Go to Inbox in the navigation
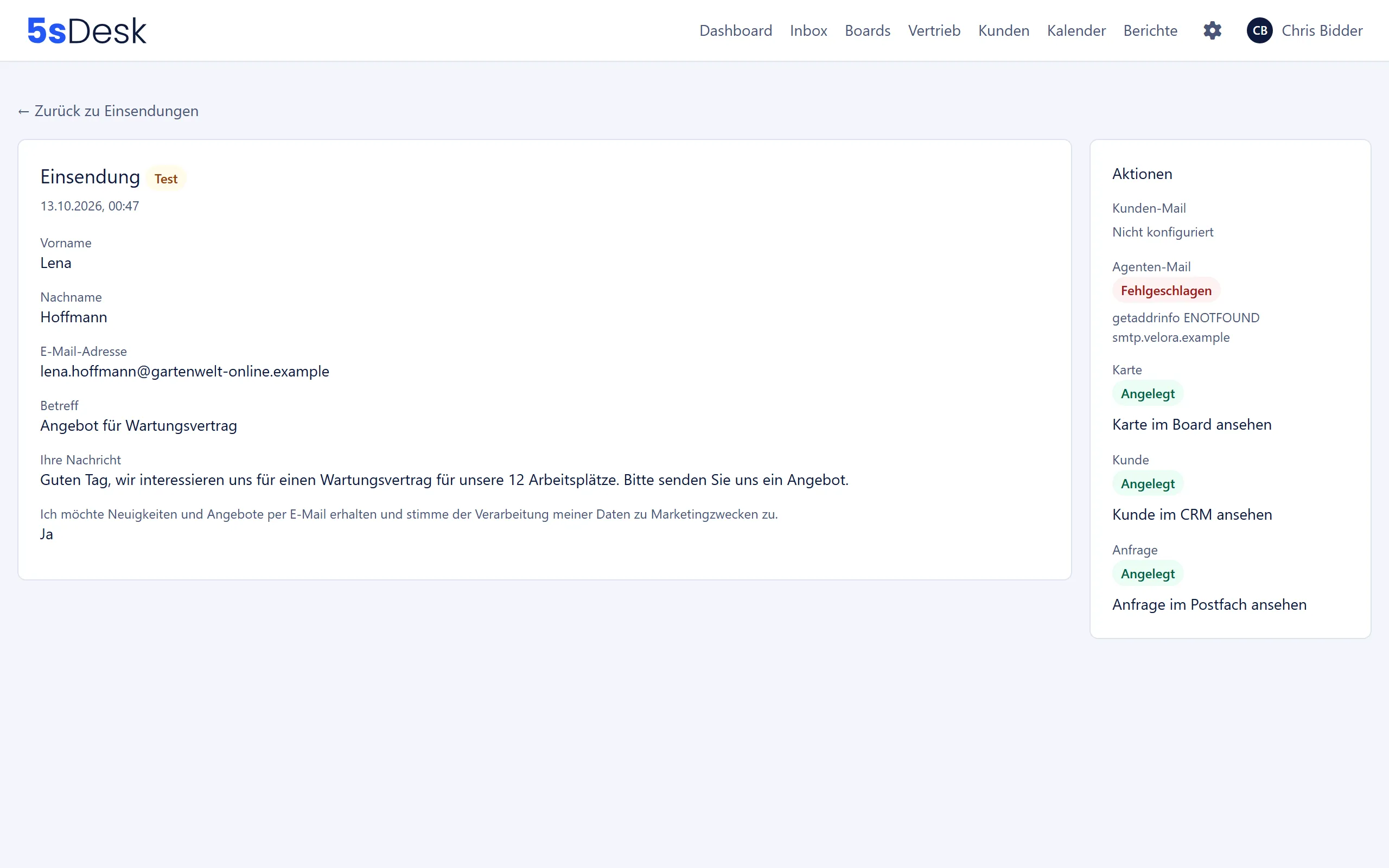 click(x=808, y=30)
